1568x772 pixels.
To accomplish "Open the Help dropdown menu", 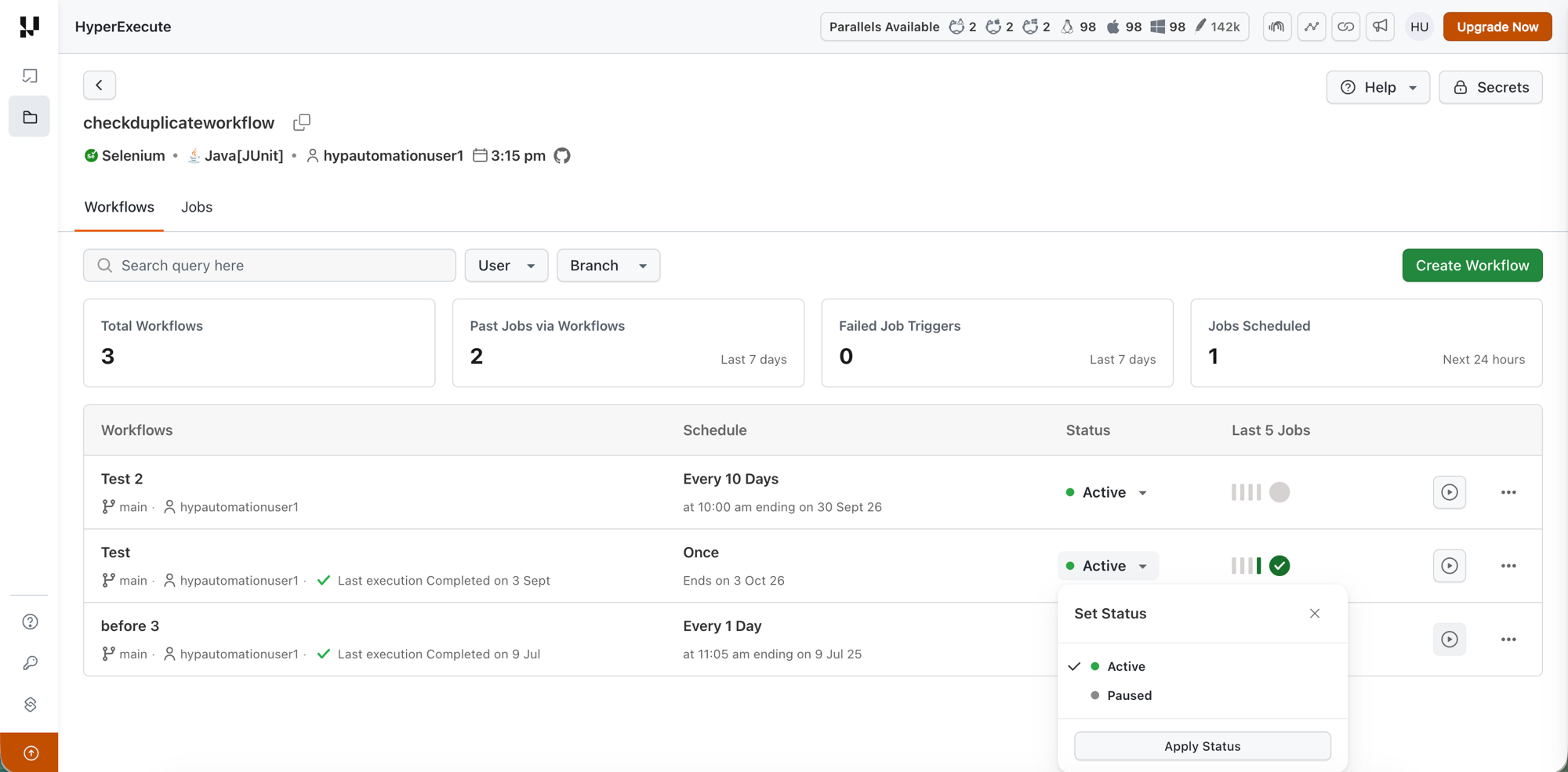I will point(1377,87).
